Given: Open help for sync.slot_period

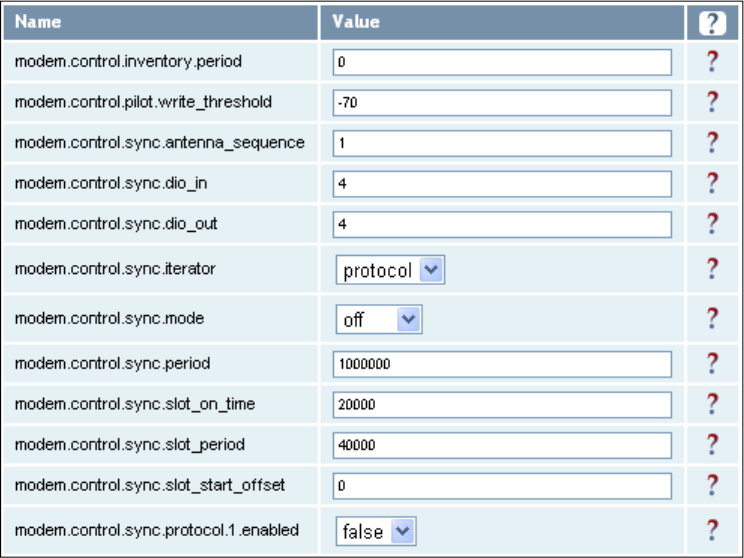Looking at the screenshot, I should click(x=712, y=444).
